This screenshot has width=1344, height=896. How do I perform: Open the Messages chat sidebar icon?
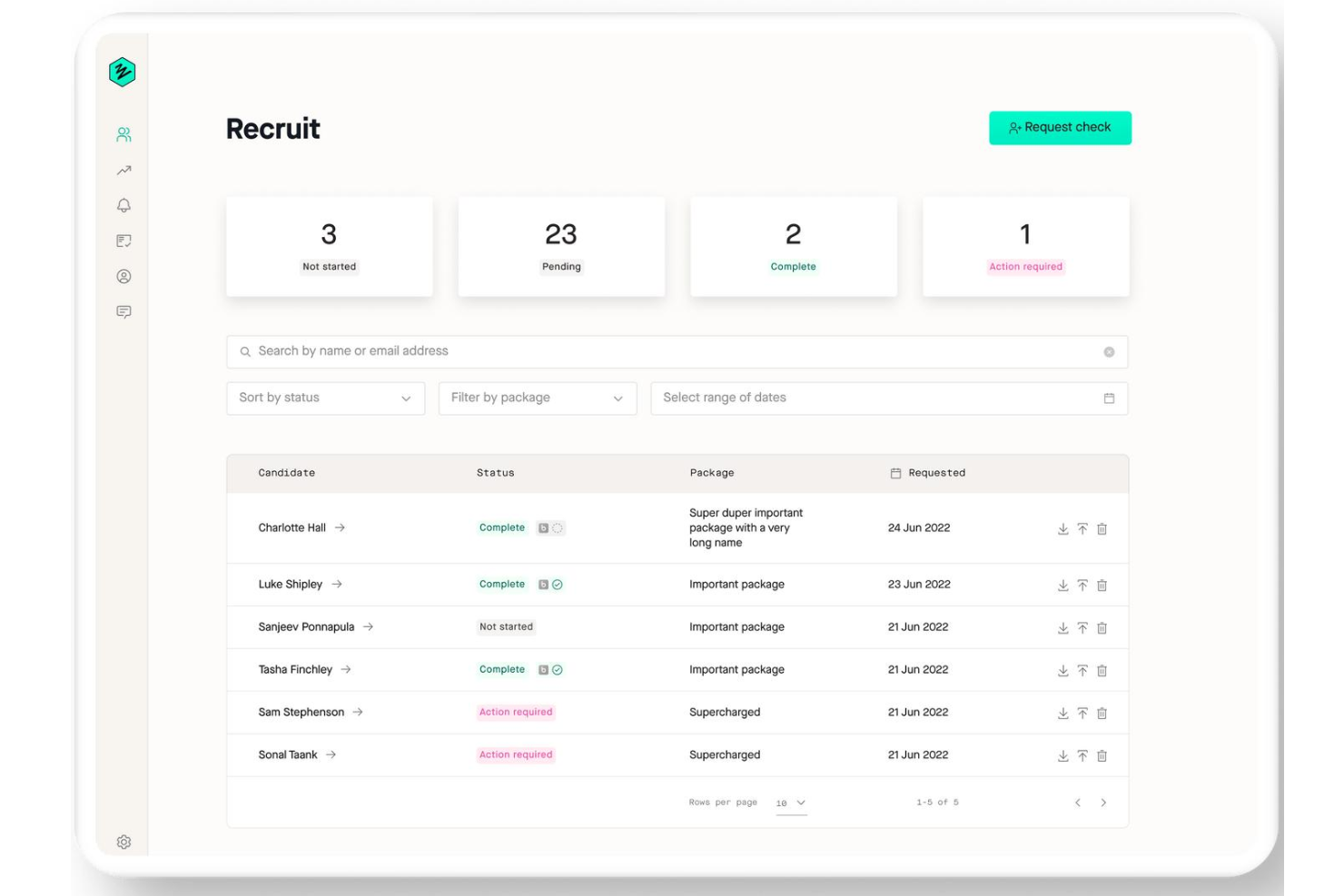(124, 311)
